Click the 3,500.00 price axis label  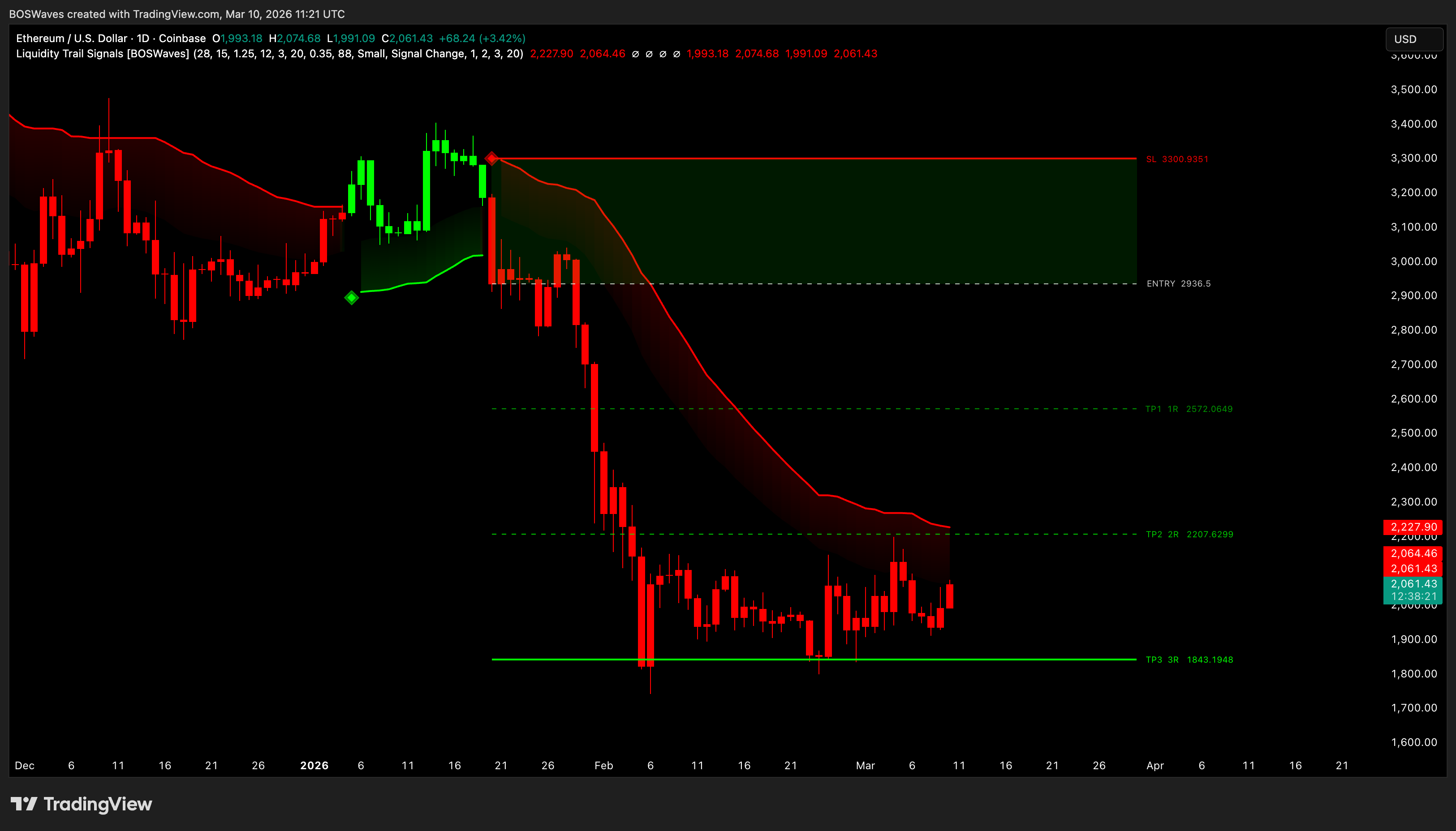pos(1414,90)
